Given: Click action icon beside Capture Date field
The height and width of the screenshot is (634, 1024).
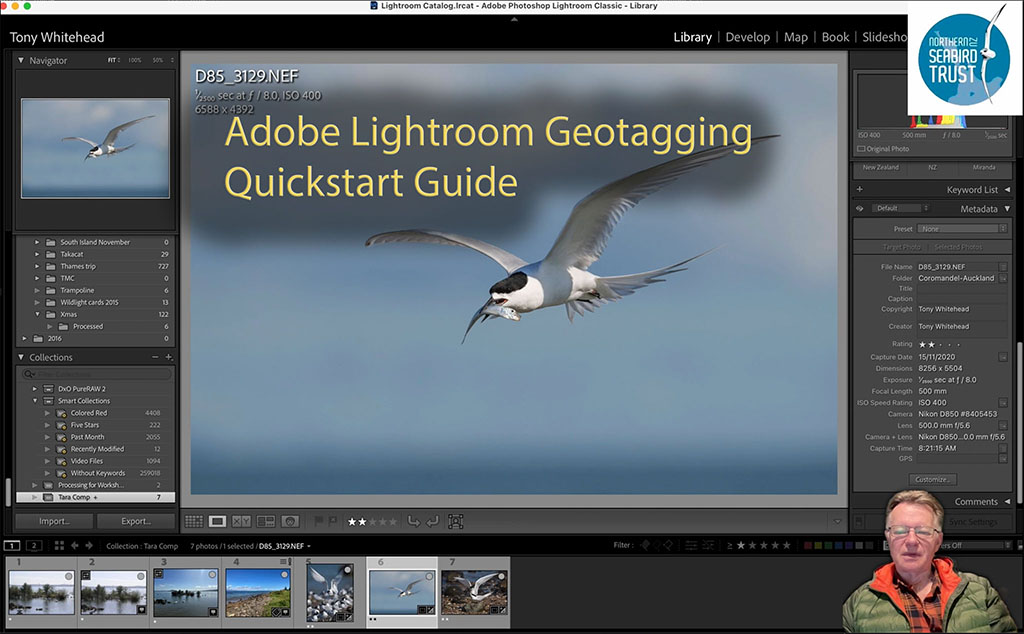Looking at the screenshot, I should click(x=1003, y=357).
